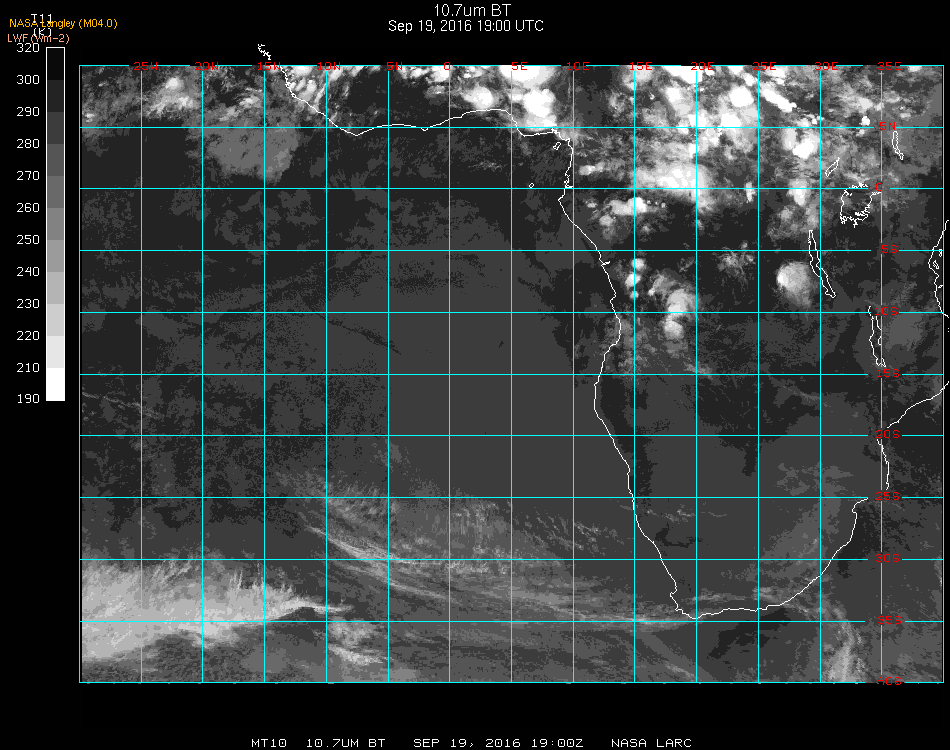Click the 260 value on the color scale
Screen dimensions: 950x750
(x=28, y=208)
